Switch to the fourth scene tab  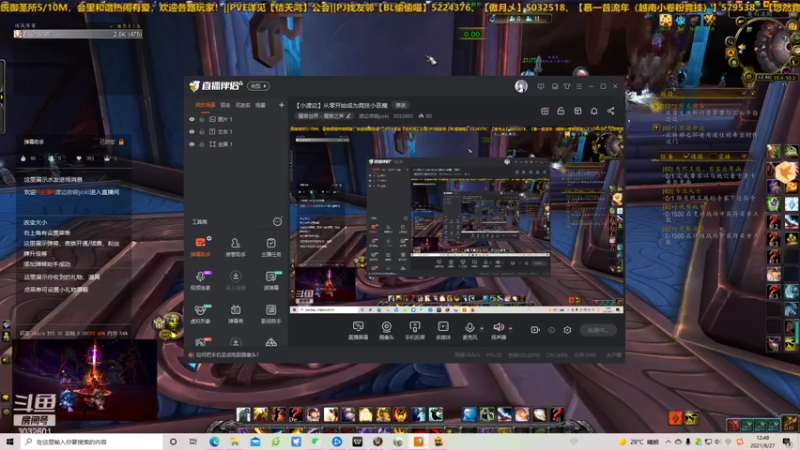point(260,105)
